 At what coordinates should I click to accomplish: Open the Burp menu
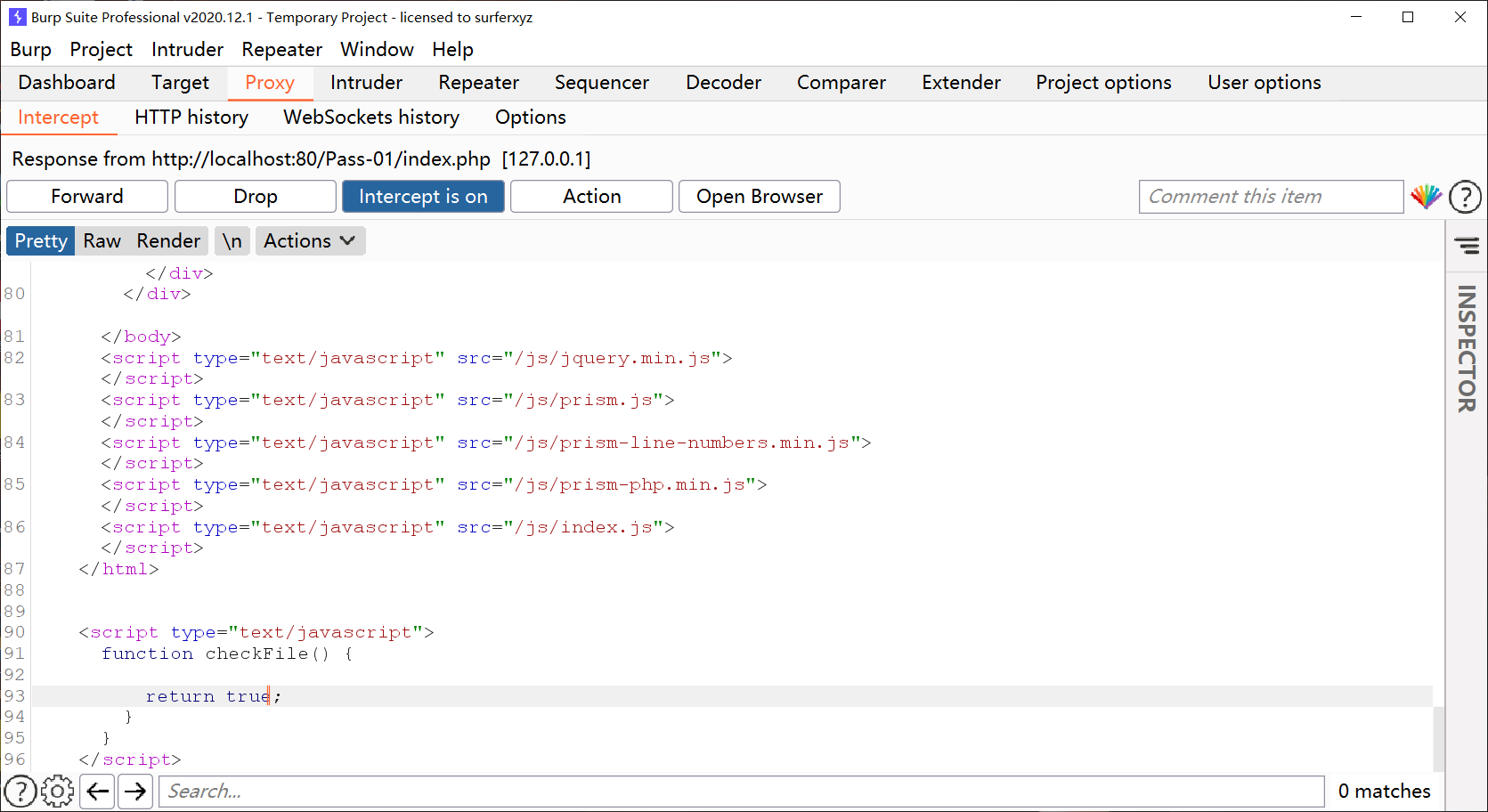31,50
